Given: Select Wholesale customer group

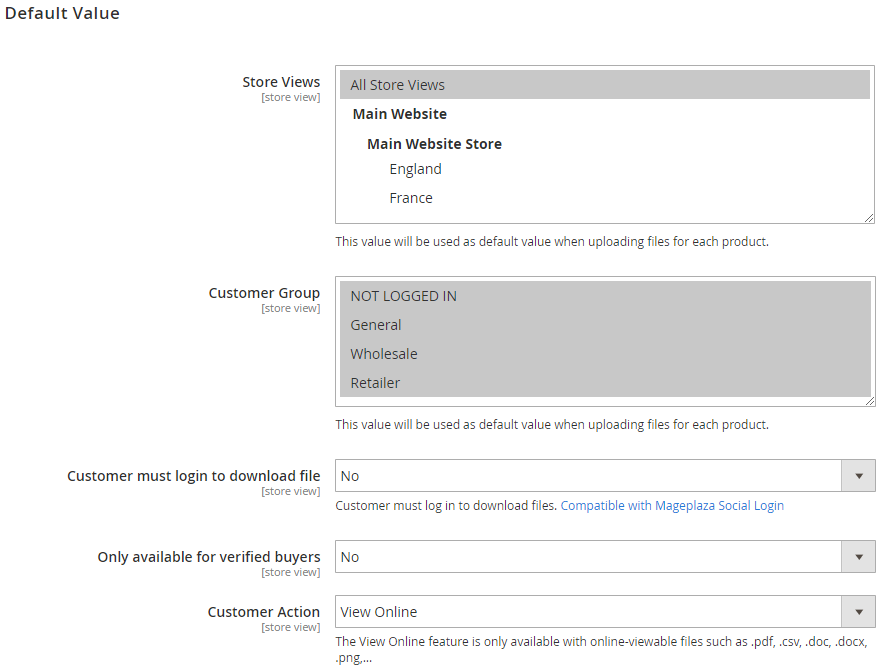Looking at the screenshot, I should (605, 354).
